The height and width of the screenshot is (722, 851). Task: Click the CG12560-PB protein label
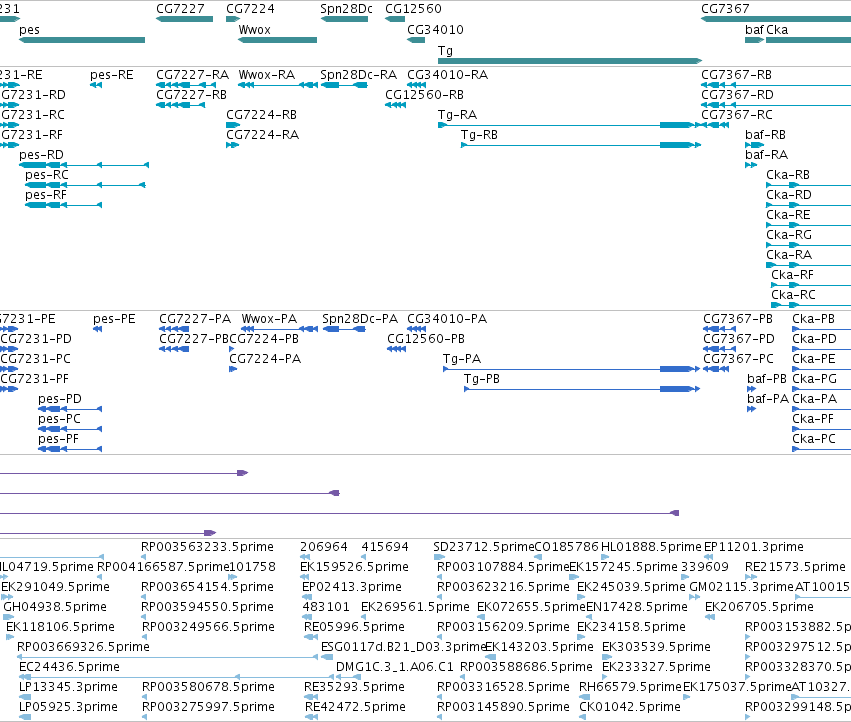(x=426, y=339)
